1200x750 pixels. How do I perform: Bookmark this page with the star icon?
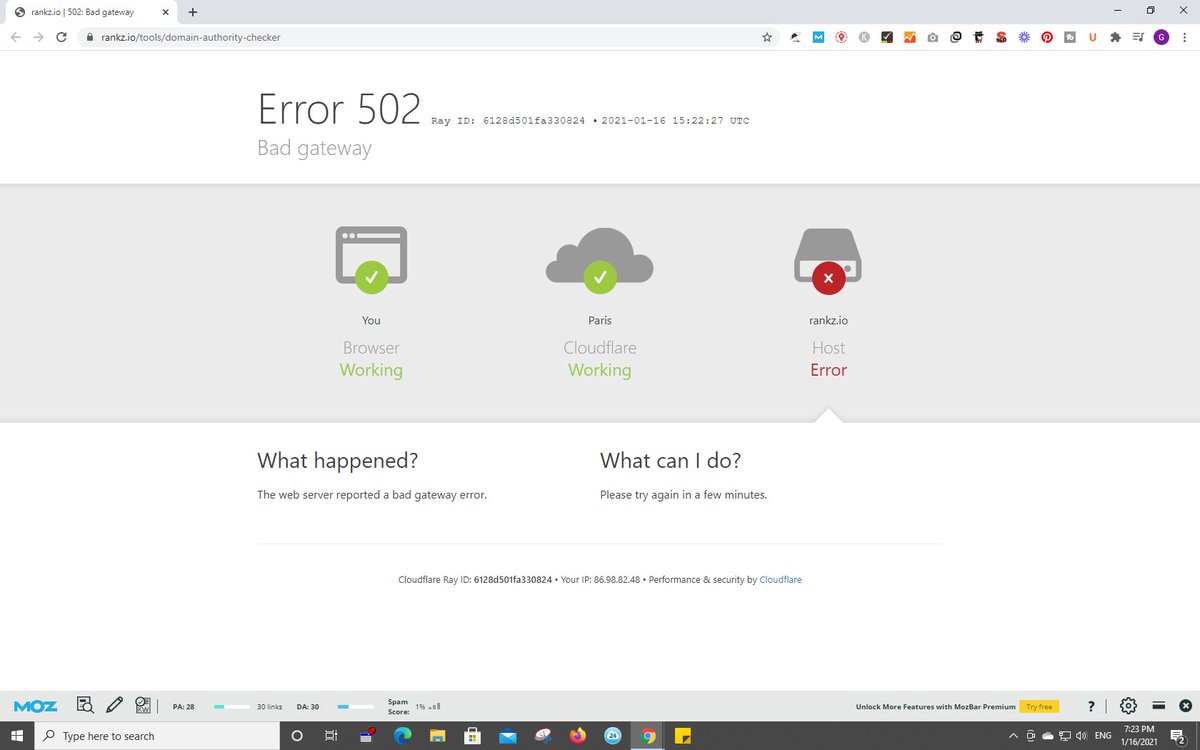click(767, 37)
